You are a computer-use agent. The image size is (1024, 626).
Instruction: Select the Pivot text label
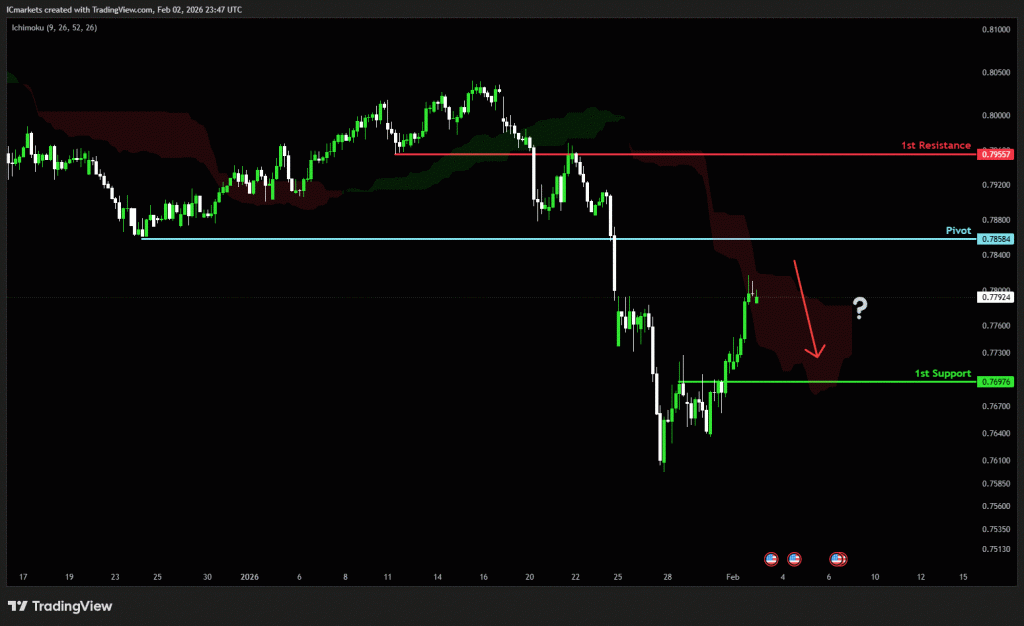[958, 230]
